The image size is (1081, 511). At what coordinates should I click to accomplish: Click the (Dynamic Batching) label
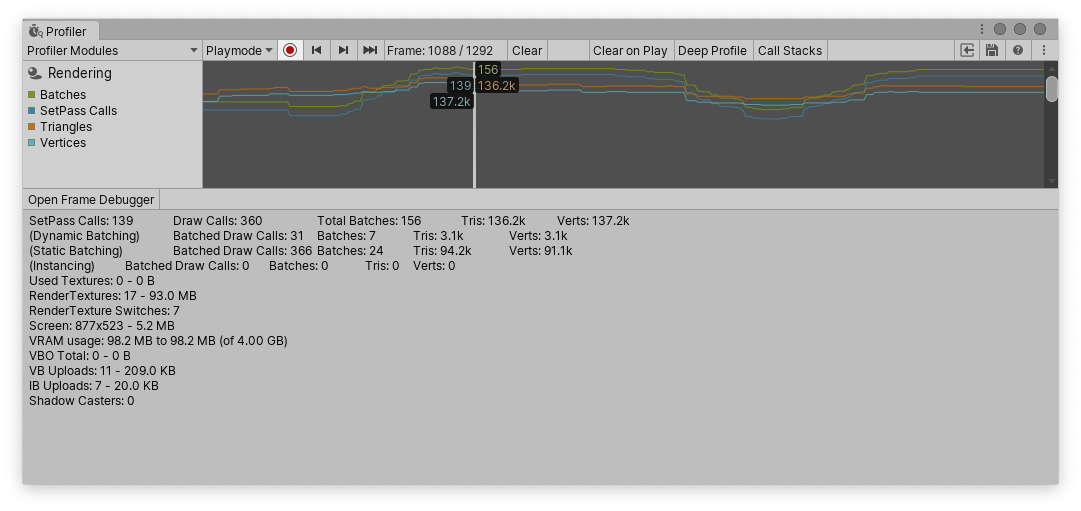pyautogui.click(x=84, y=236)
